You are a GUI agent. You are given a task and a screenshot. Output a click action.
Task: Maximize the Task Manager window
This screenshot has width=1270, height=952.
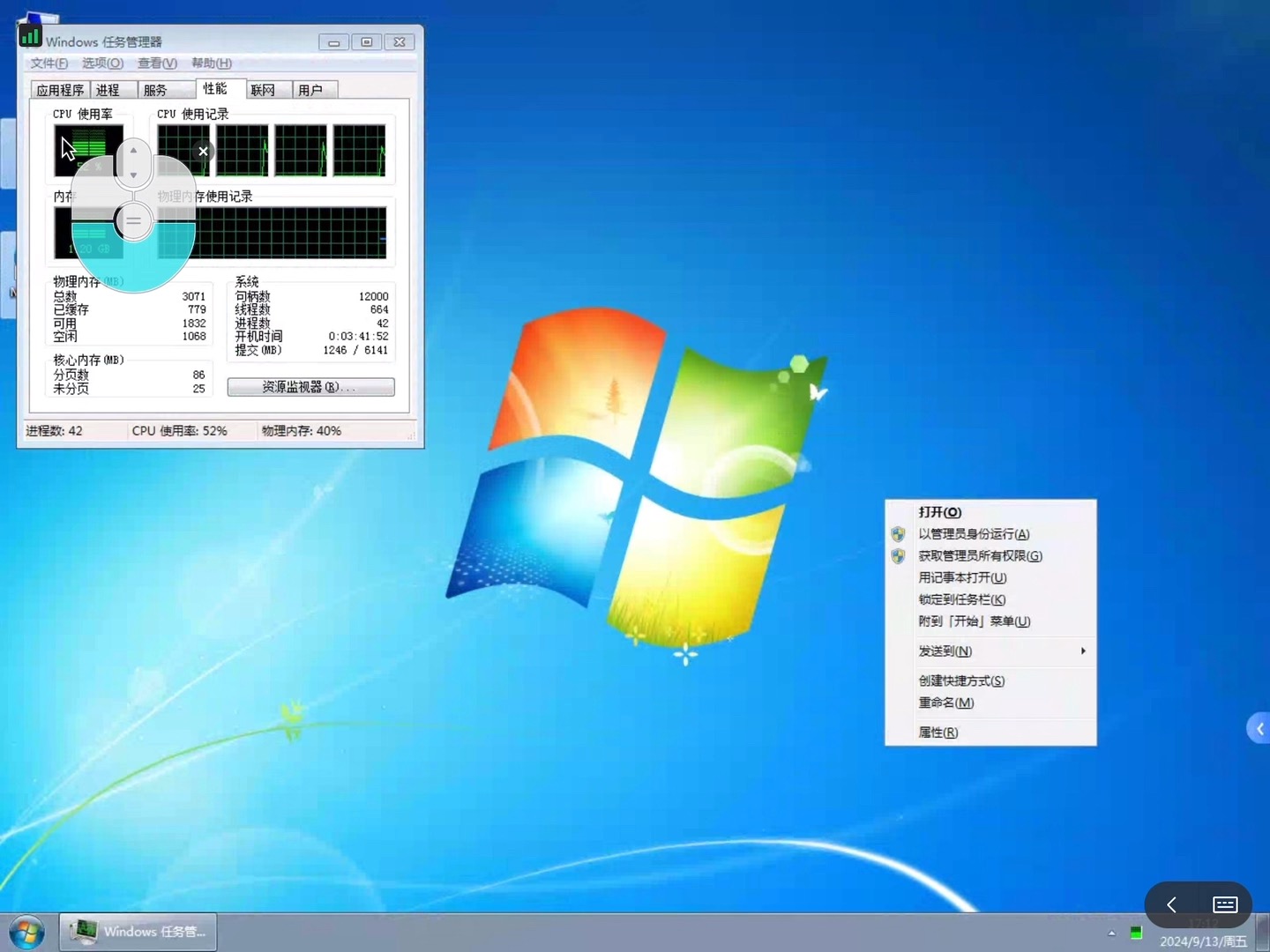367,42
